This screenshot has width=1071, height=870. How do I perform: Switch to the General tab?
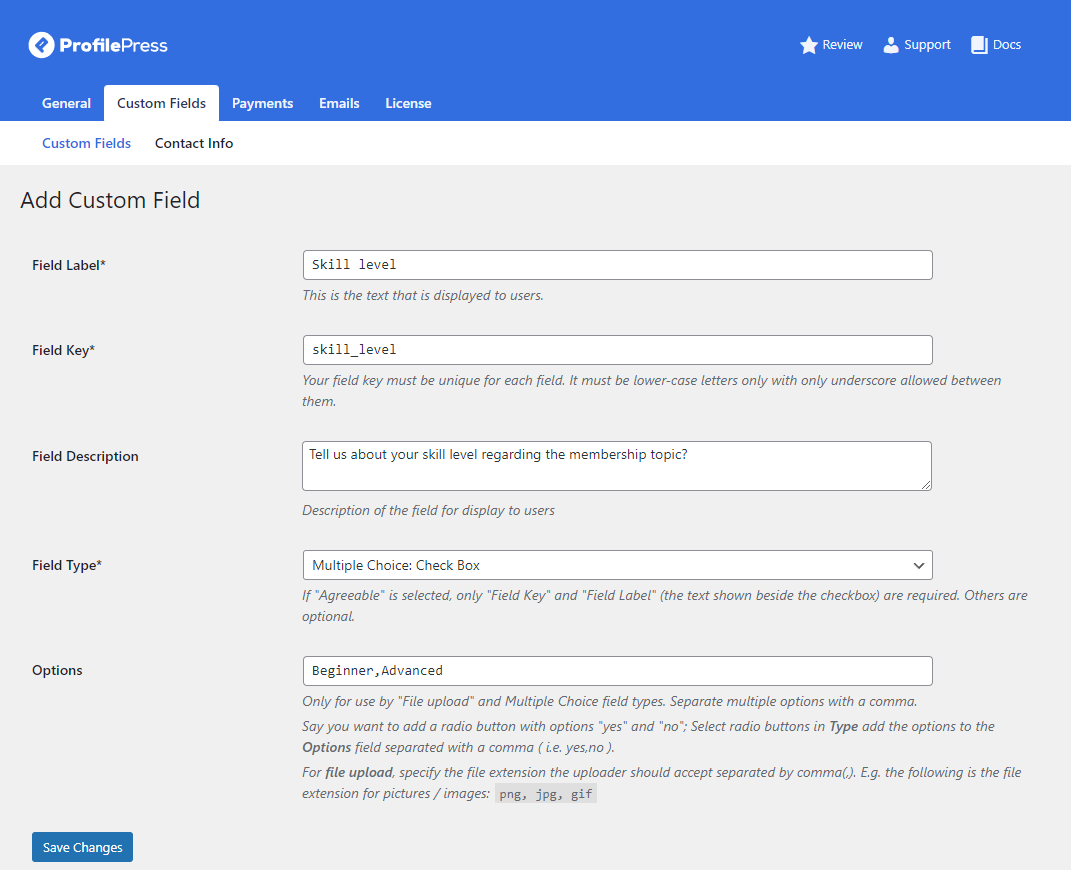pyautogui.click(x=66, y=103)
